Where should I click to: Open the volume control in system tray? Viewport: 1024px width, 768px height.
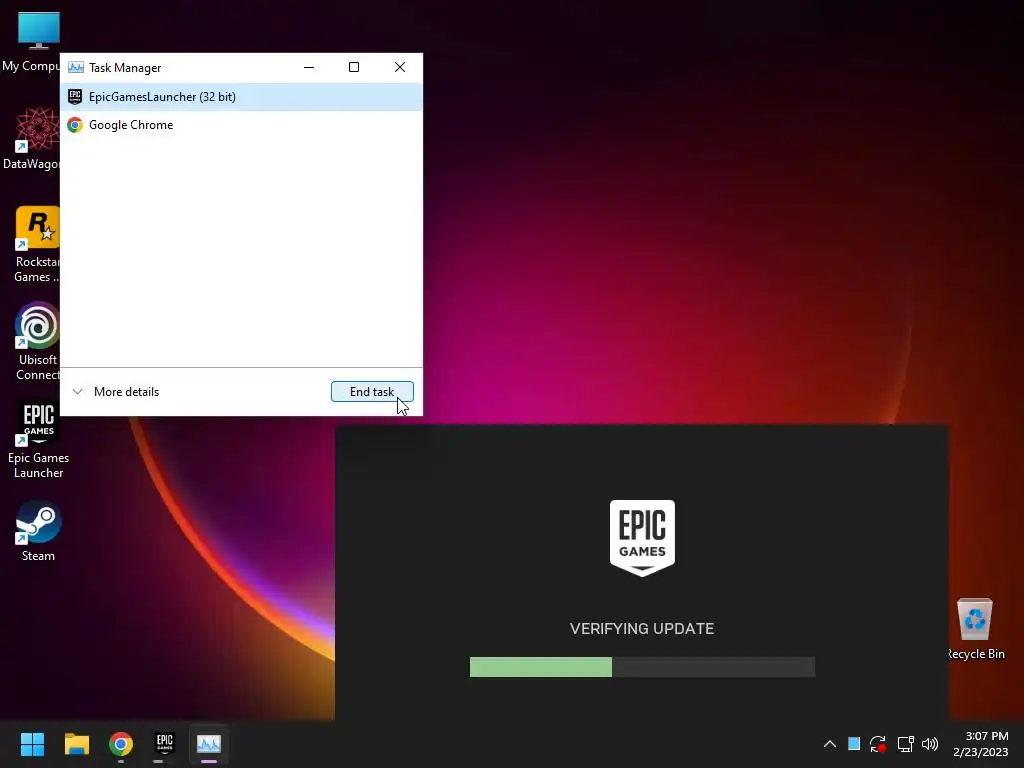(930, 744)
